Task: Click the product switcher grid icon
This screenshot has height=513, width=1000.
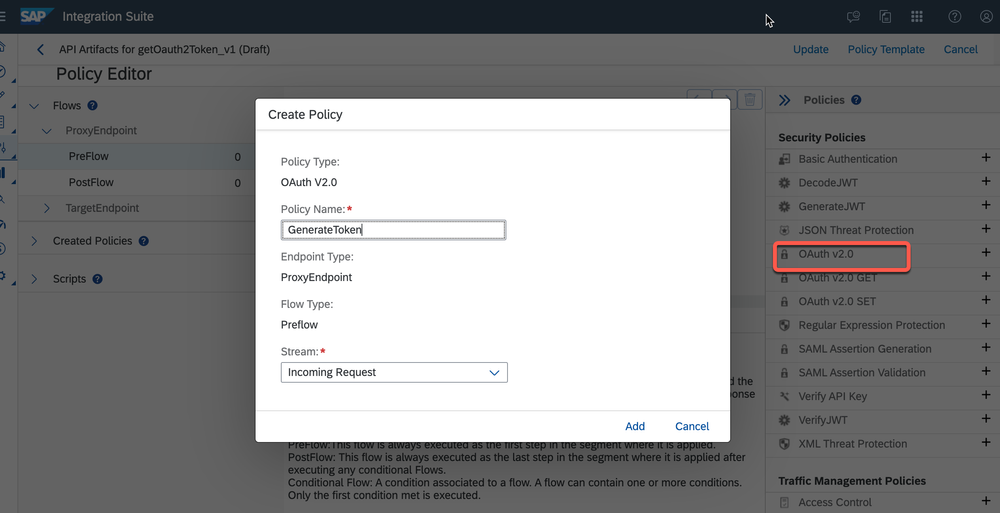Action: point(916,17)
